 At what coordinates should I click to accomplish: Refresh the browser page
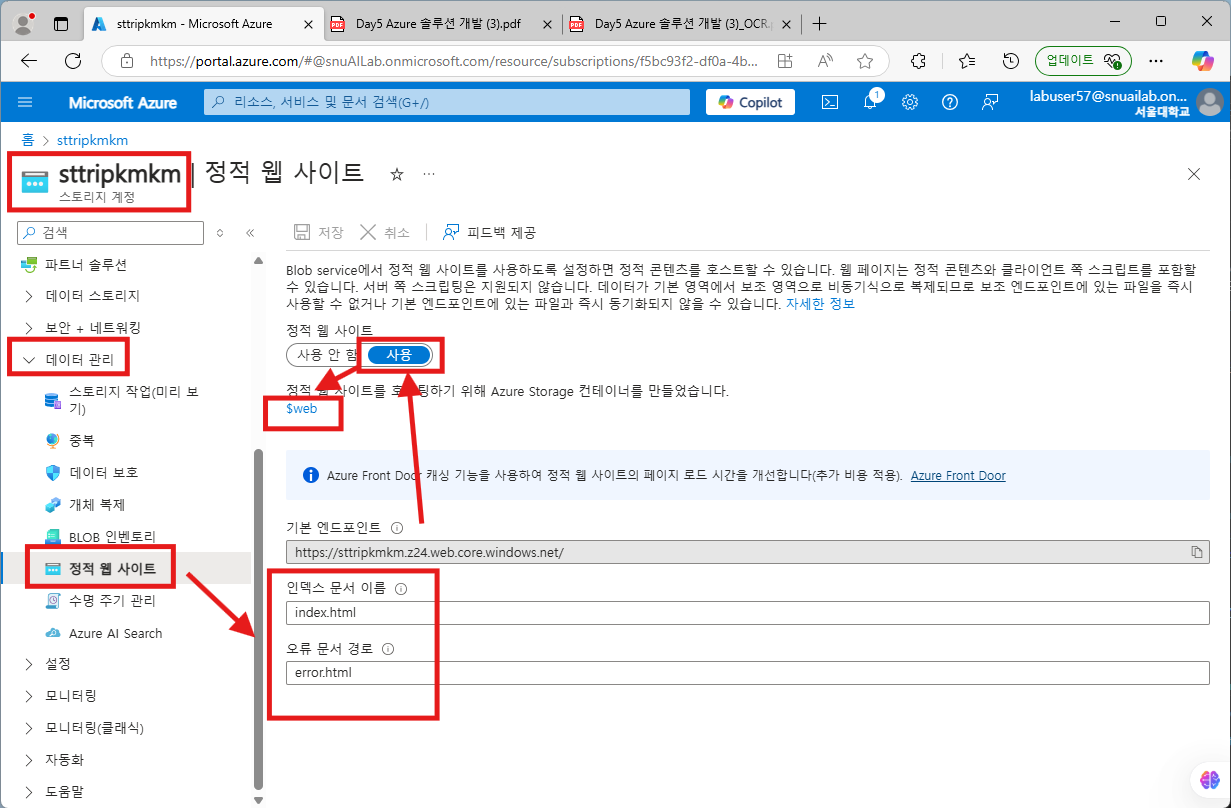point(73,60)
